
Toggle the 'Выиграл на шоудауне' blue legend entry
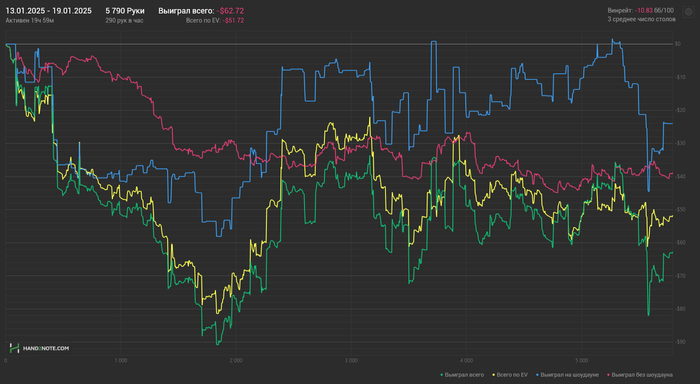coord(567,375)
